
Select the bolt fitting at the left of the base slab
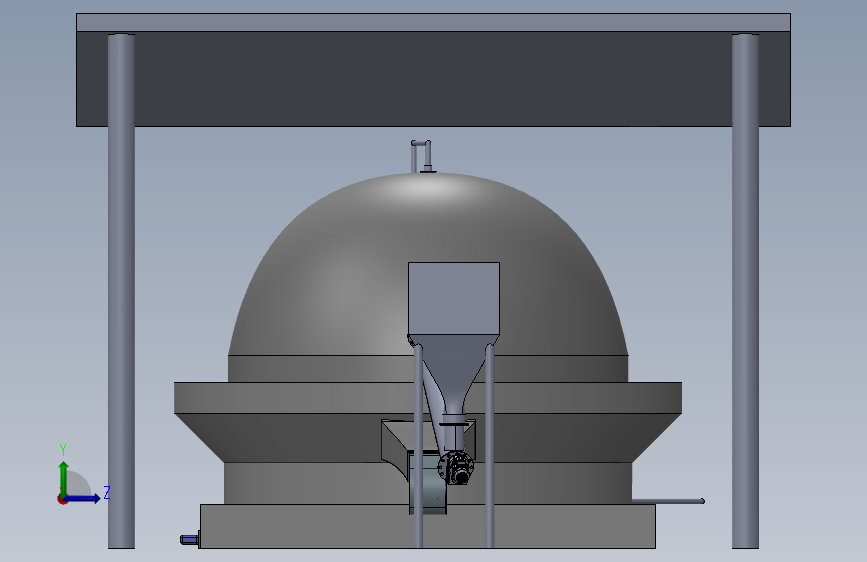pyautogui.click(x=190, y=539)
